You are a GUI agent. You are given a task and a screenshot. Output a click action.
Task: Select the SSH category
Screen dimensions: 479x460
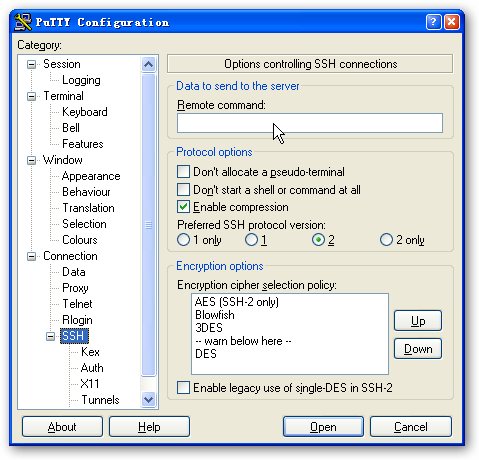click(74, 336)
